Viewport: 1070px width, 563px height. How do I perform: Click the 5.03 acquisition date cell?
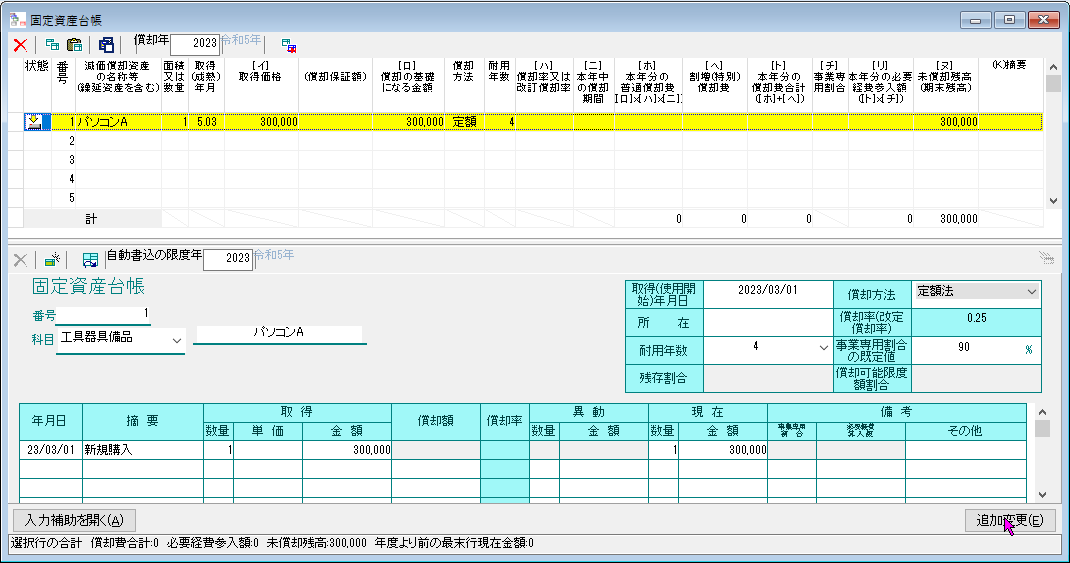coord(206,122)
